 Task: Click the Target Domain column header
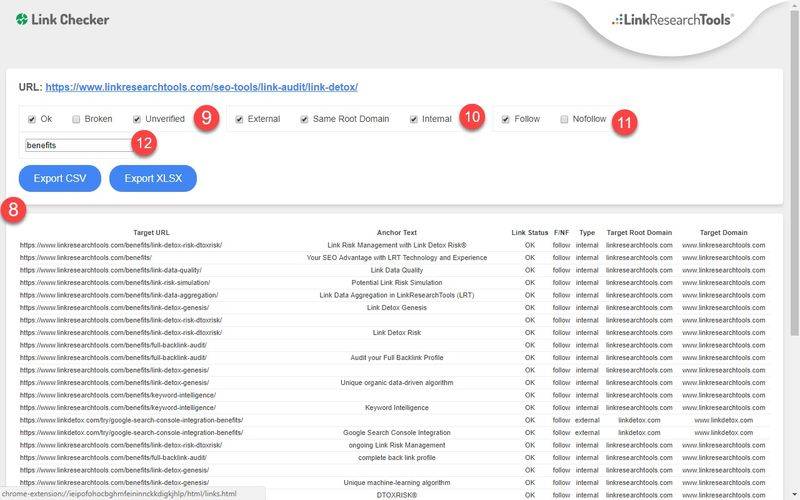coord(723,233)
